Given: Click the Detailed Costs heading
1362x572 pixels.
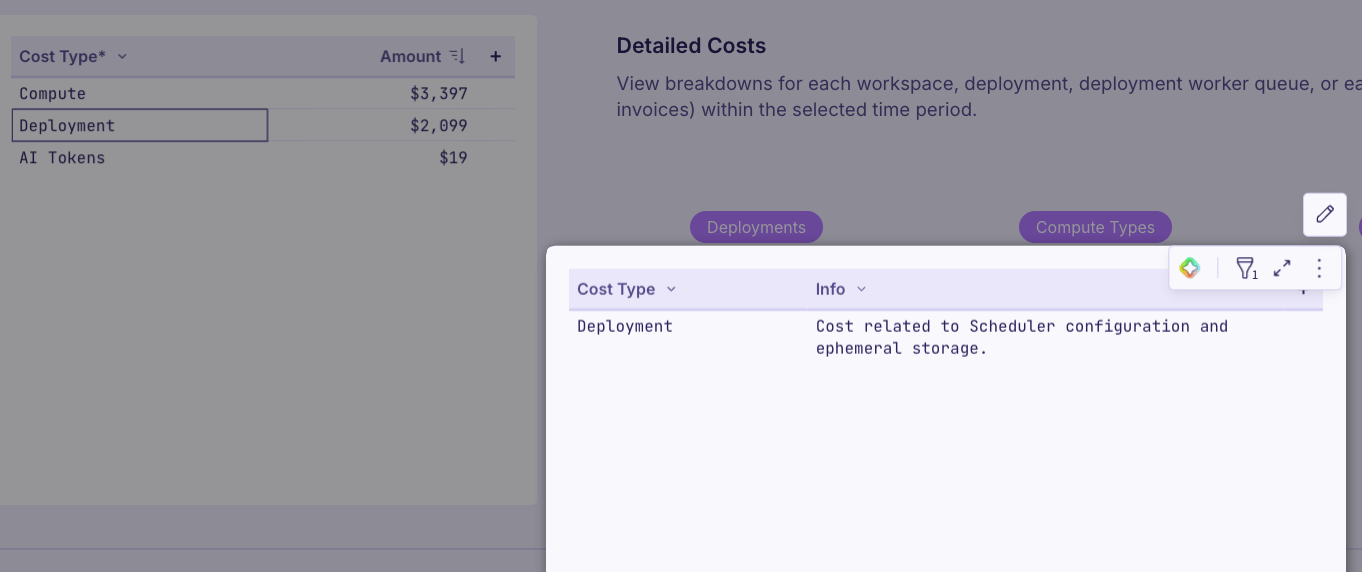Looking at the screenshot, I should pyautogui.click(x=691, y=46).
